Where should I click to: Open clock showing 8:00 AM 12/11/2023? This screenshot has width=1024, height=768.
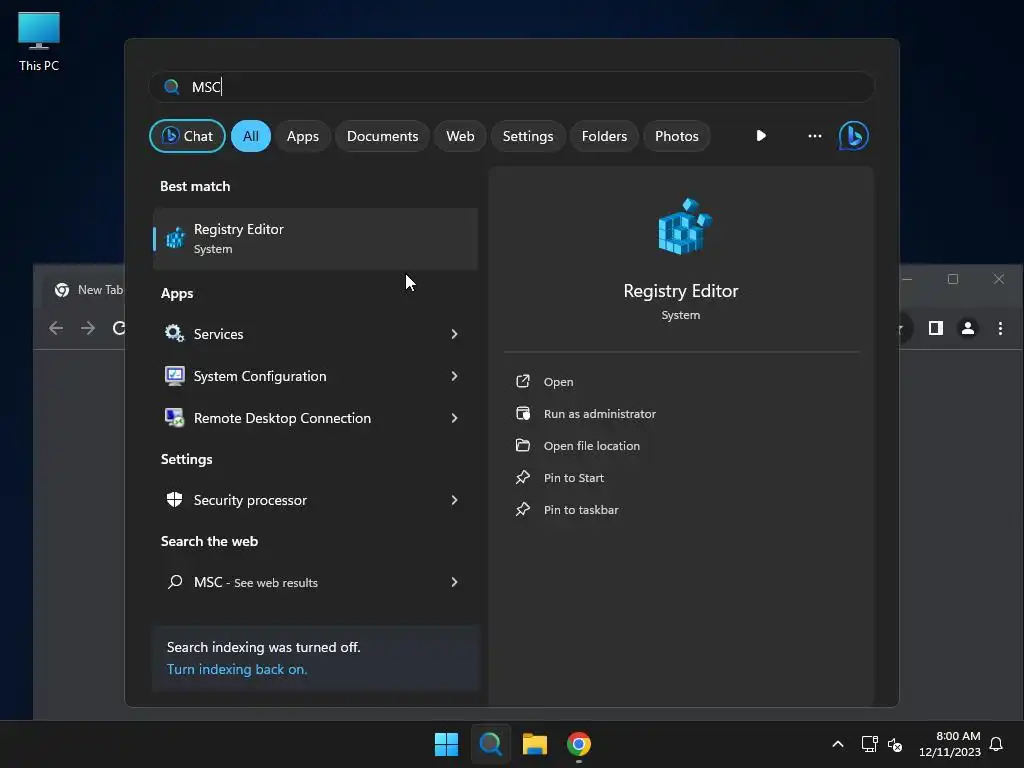(950, 744)
